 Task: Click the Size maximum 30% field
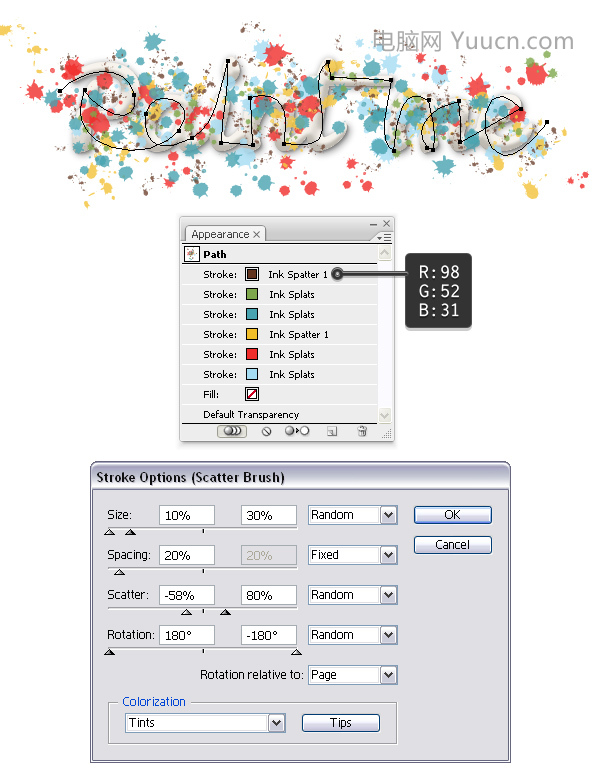click(x=269, y=515)
